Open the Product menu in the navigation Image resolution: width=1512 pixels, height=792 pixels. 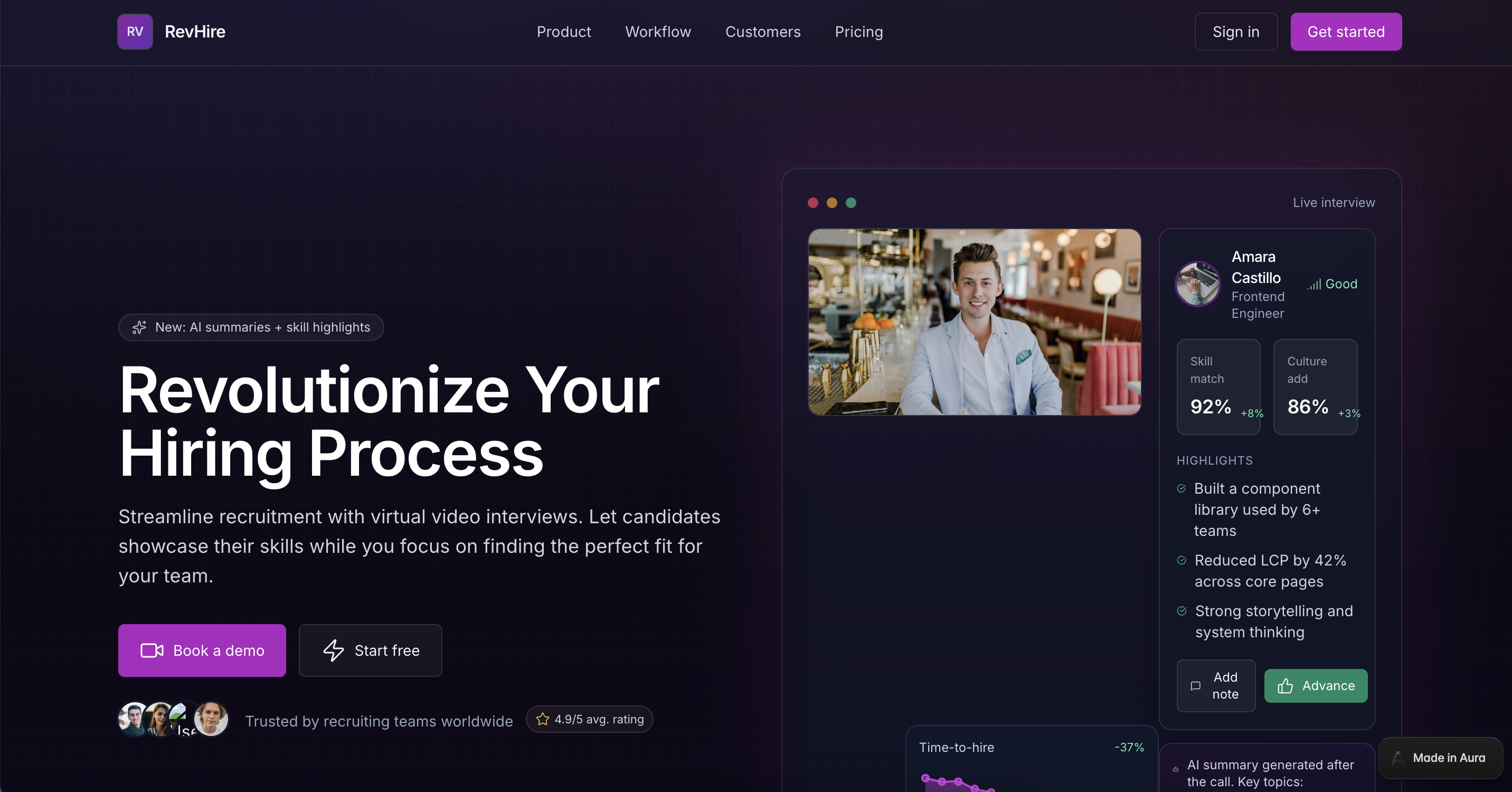coord(563,32)
